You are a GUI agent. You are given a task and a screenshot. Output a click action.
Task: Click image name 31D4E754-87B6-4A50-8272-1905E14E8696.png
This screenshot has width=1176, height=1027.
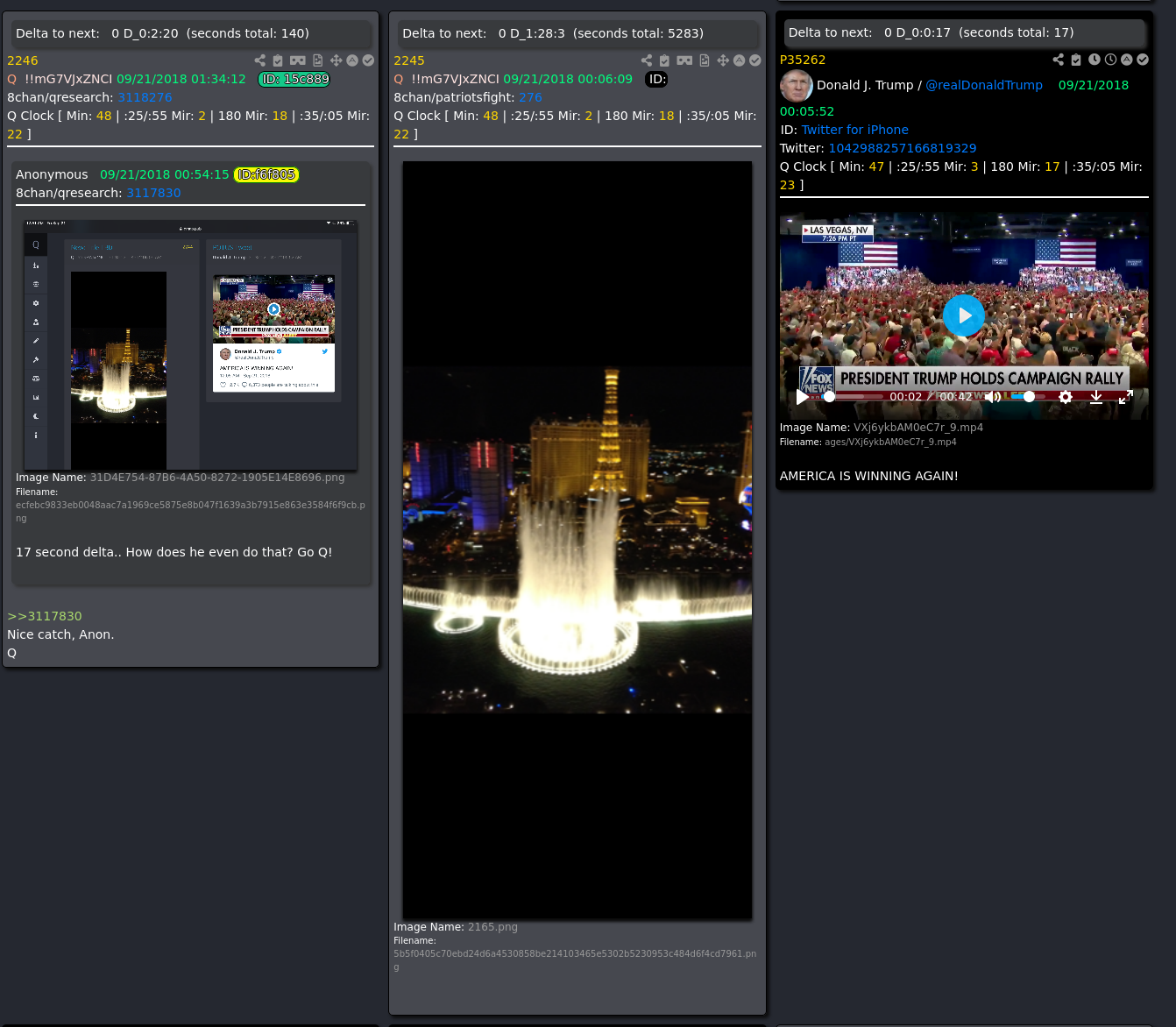(x=217, y=478)
